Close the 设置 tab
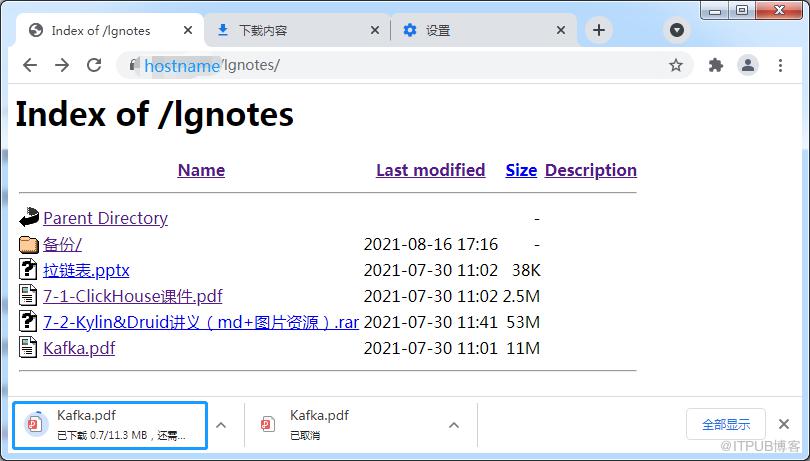Image resolution: width=810 pixels, height=461 pixels. coord(561,30)
